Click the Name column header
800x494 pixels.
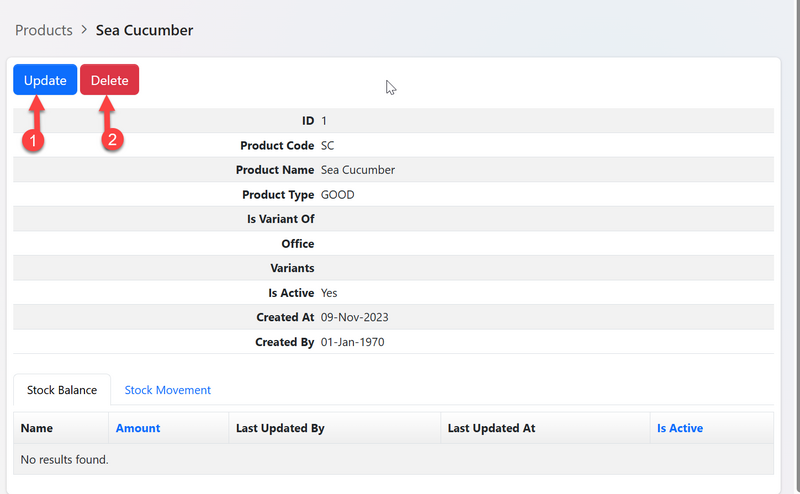[x=37, y=428]
